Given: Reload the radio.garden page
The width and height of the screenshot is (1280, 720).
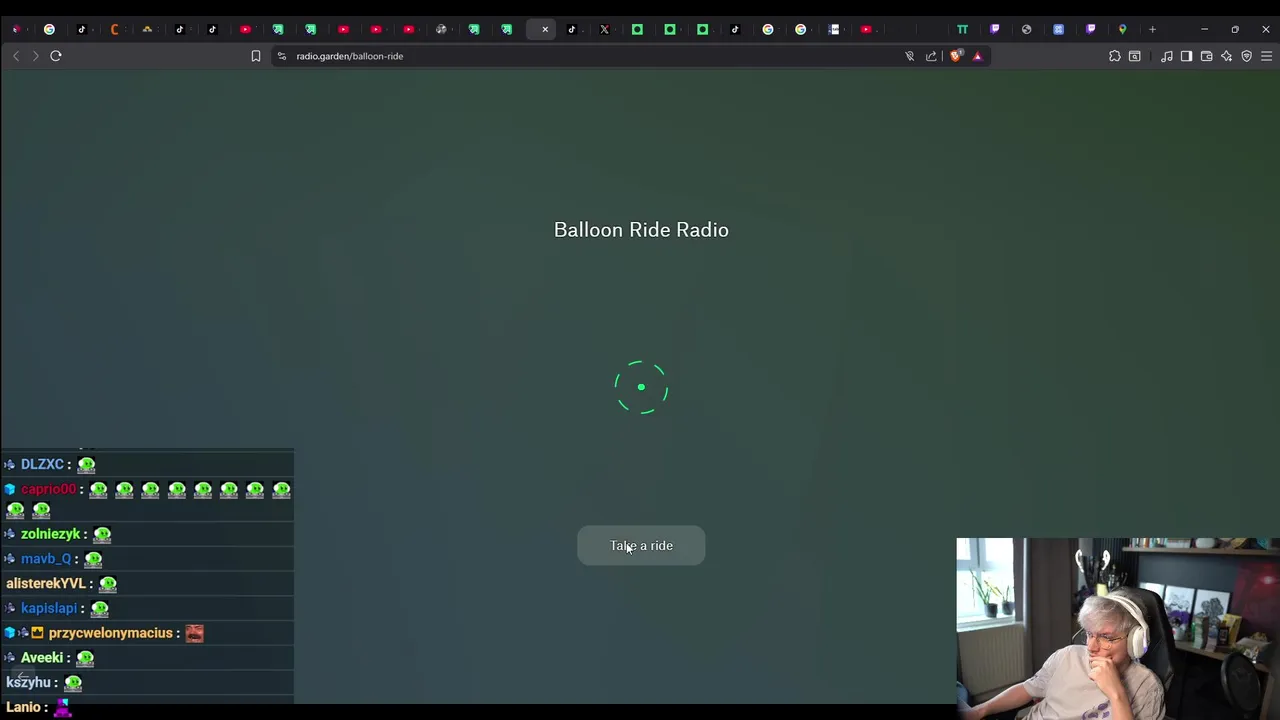Looking at the screenshot, I should pyautogui.click(x=56, y=56).
